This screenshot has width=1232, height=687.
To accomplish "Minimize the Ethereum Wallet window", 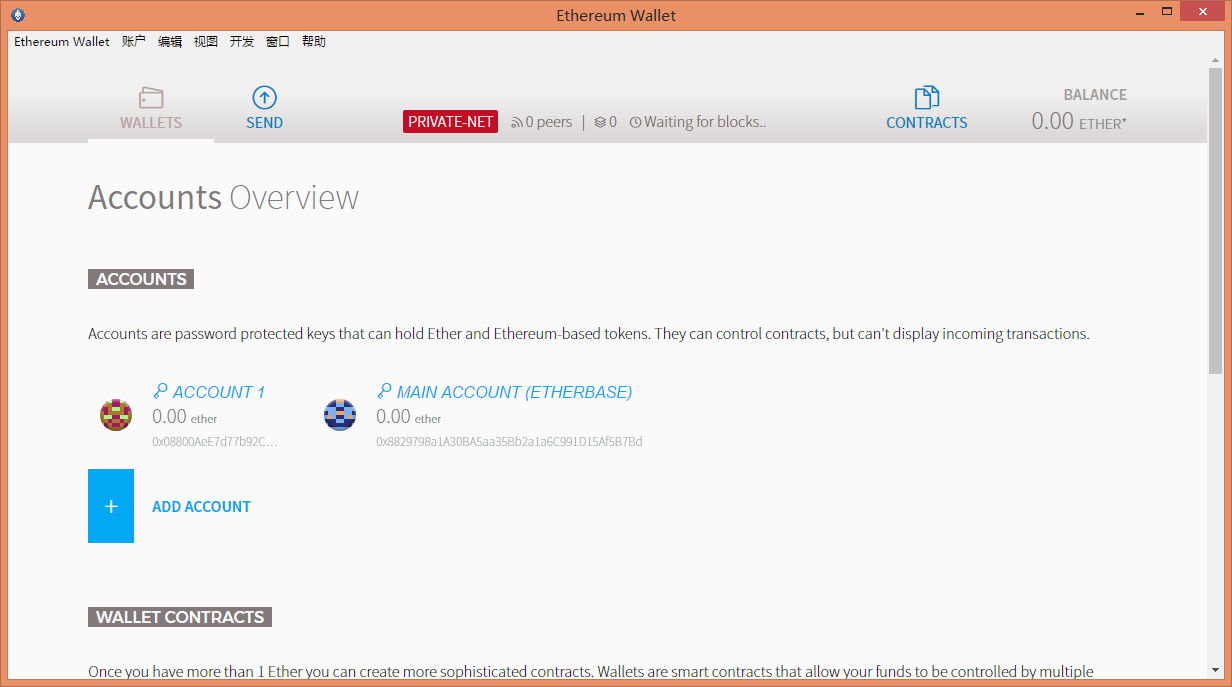I will point(1140,13).
